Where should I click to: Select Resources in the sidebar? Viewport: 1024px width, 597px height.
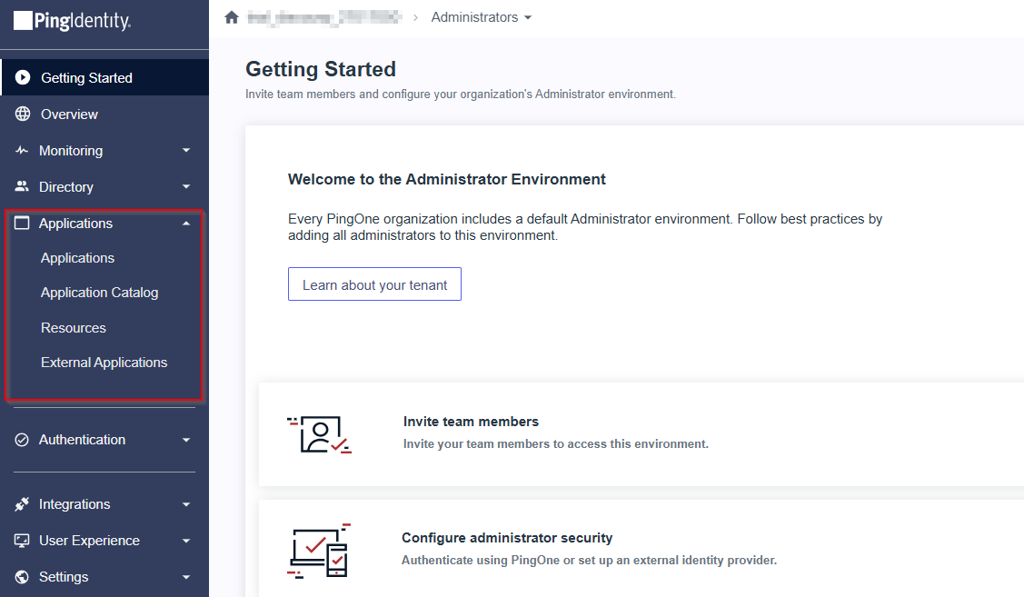(x=73, y=328)
